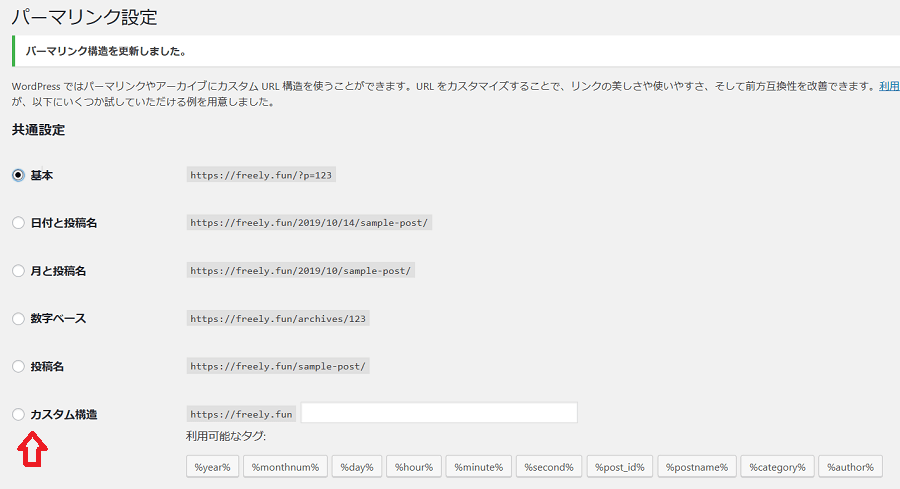Add the %second% tag
This screenshot has height=489, width=900.
(x=550, y=467)
